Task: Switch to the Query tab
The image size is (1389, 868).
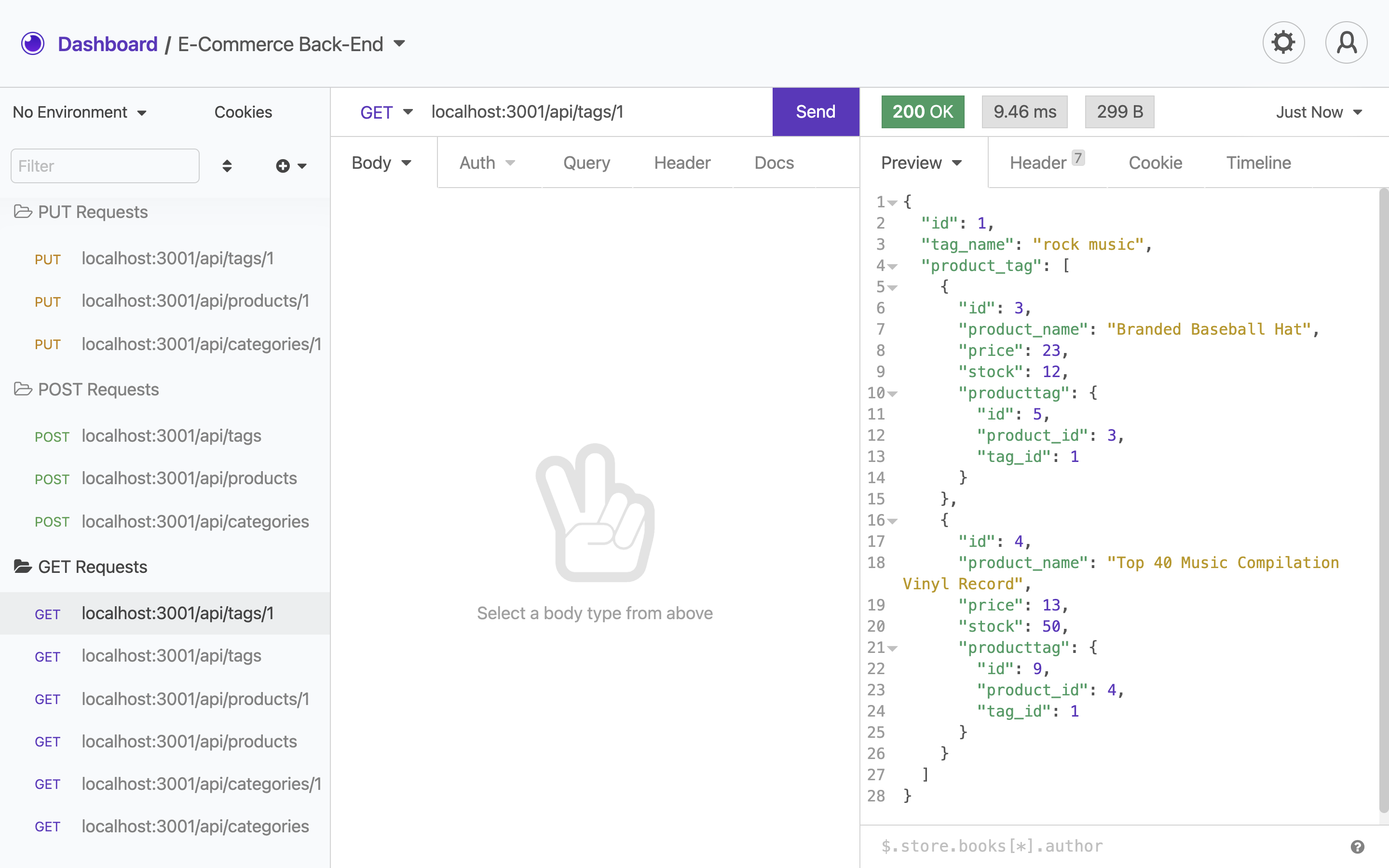Action: [x=586, y=163]
